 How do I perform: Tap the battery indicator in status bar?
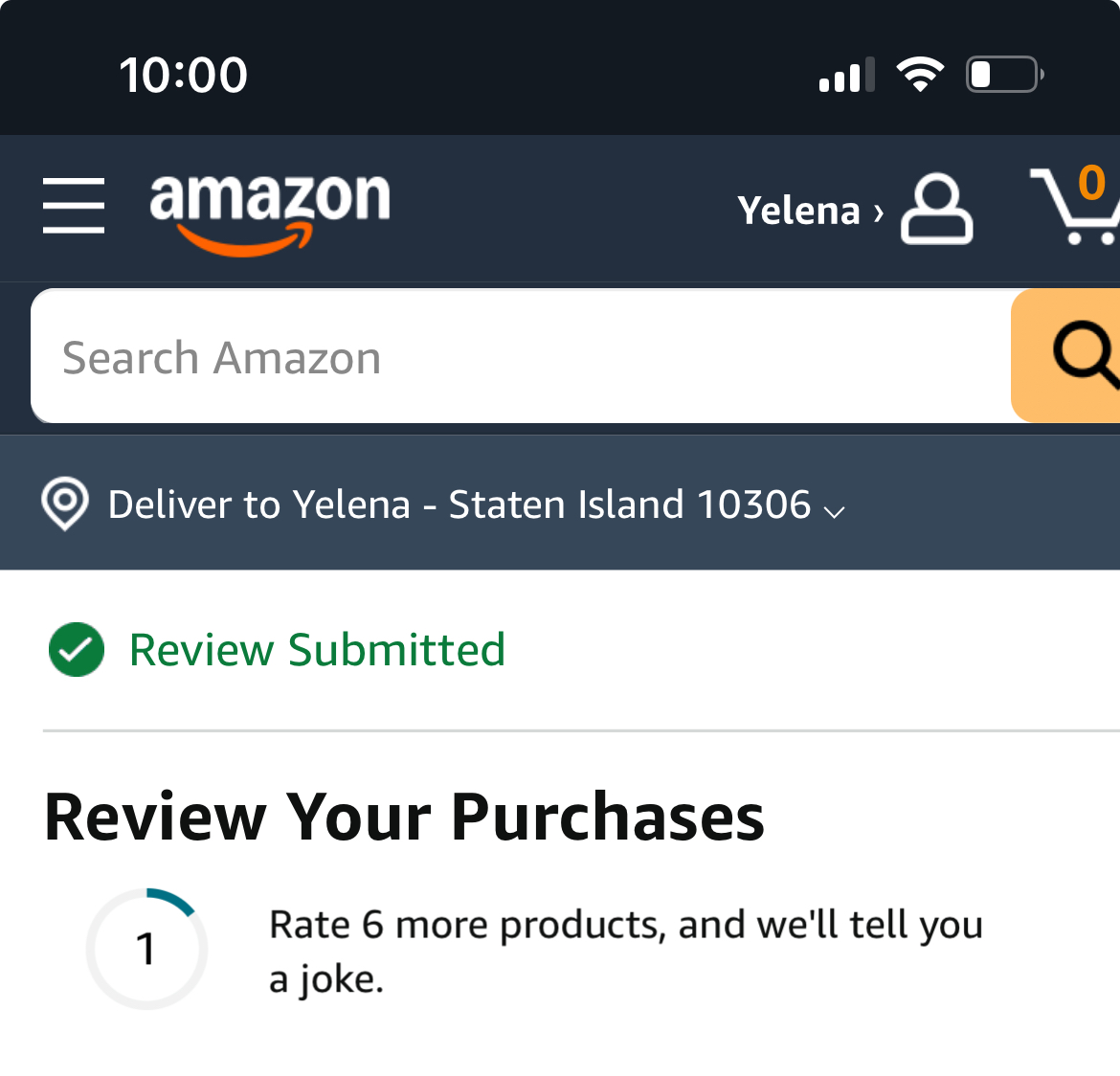coord(1005,74)
